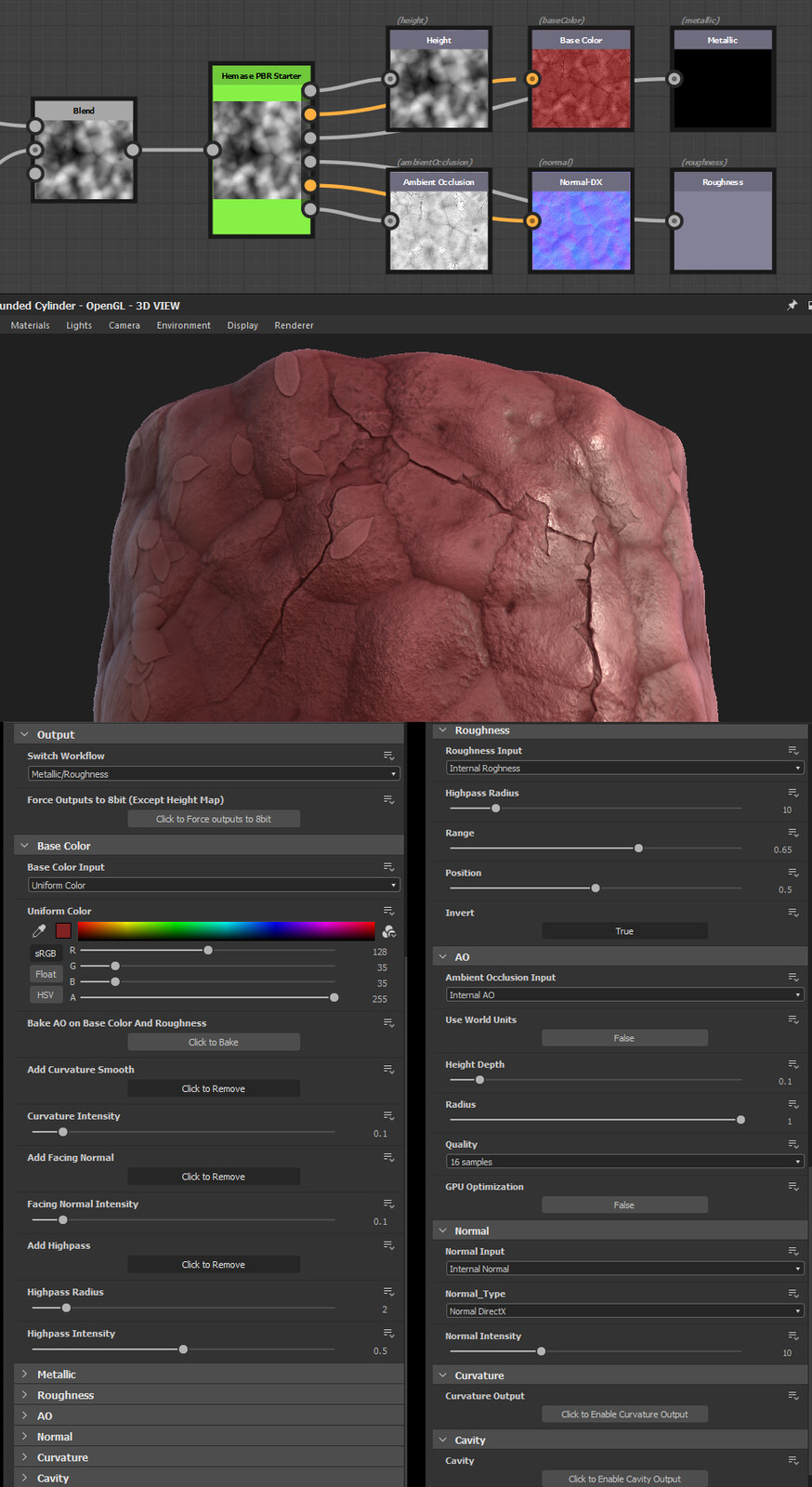Open the Camera menu
Image resolution: width=812 pixels, height=1487 pixels.
pos(124,325)
